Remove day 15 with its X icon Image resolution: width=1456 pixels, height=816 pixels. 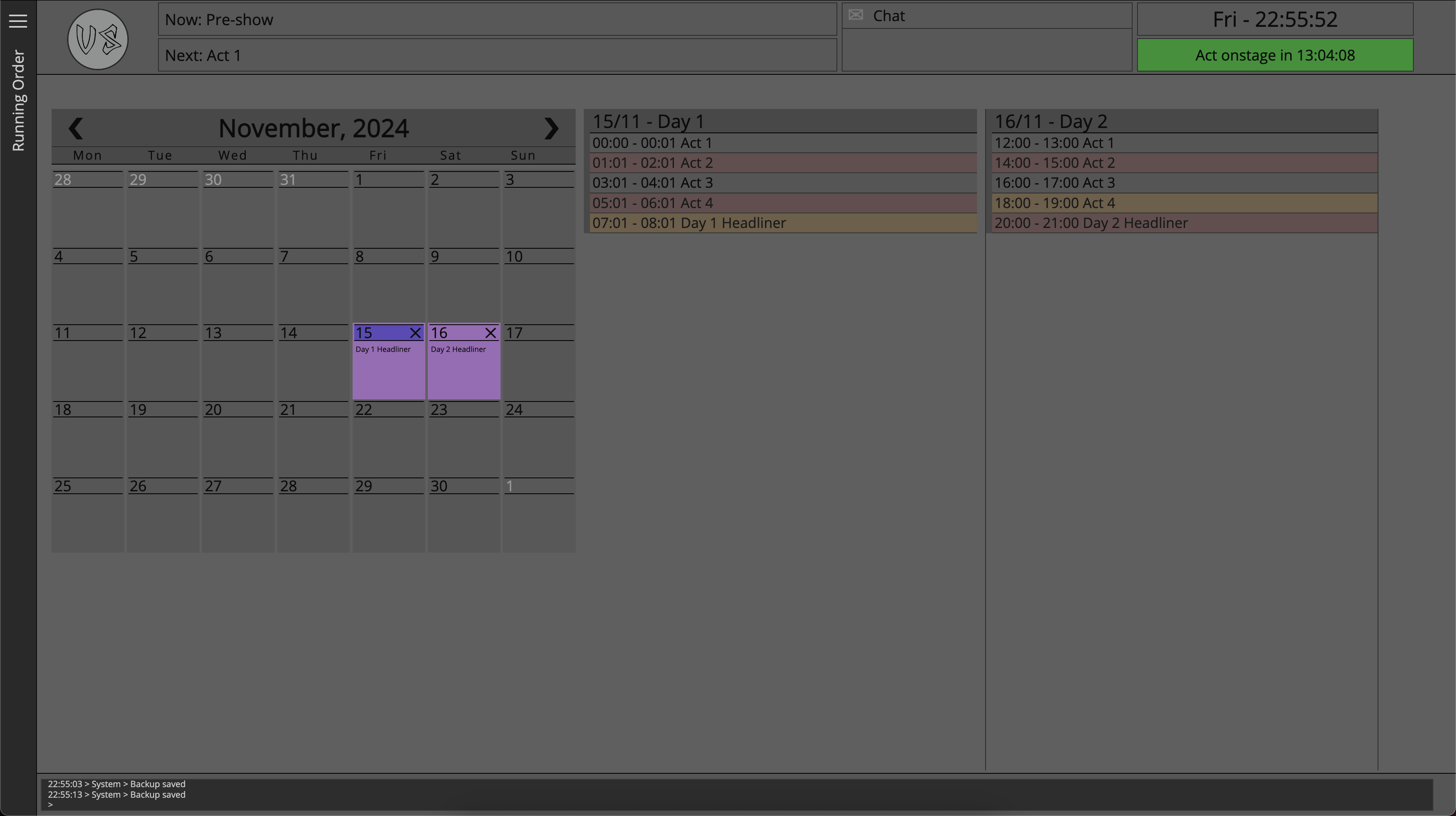click(x=416, y=333)
